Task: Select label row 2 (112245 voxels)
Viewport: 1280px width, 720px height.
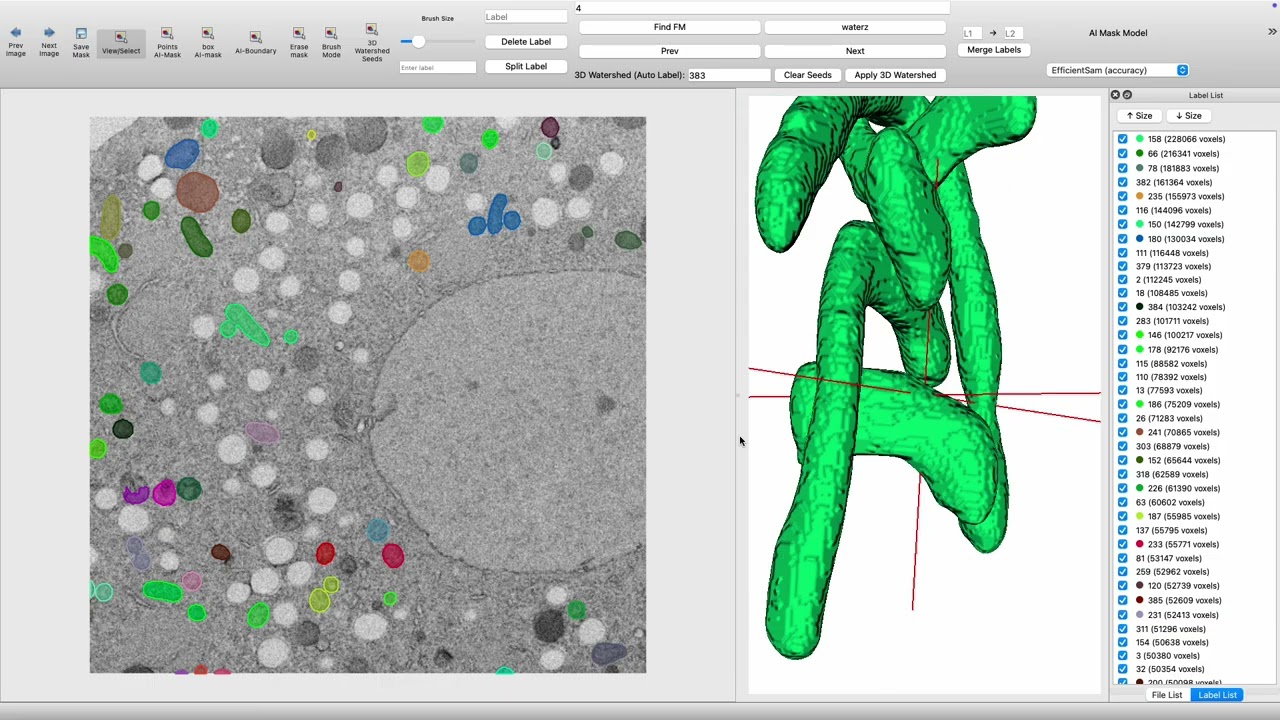Action: click(1195, 280)
